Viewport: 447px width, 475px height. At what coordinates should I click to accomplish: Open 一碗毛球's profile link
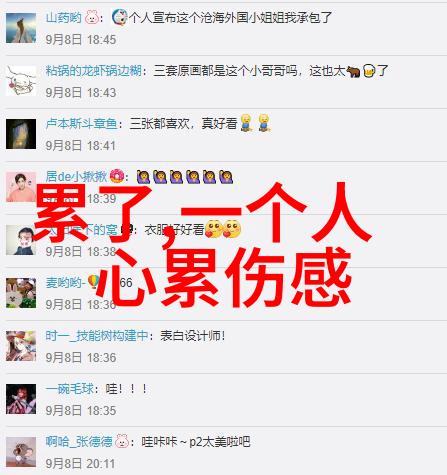coord(70,389)
